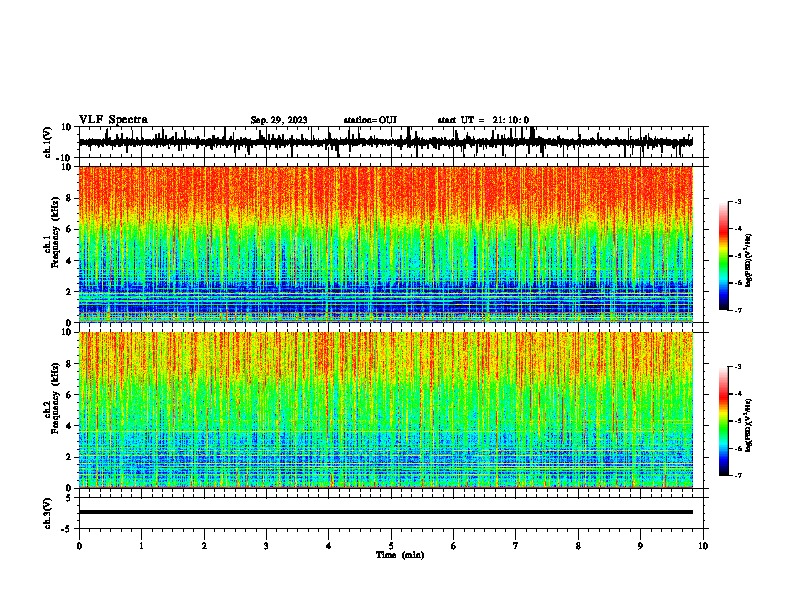Click the log(PSD) label beside ch.1 colorbar
Image resolution: width=792 pixels, height=612 pixels.
(x=749, y=261)
